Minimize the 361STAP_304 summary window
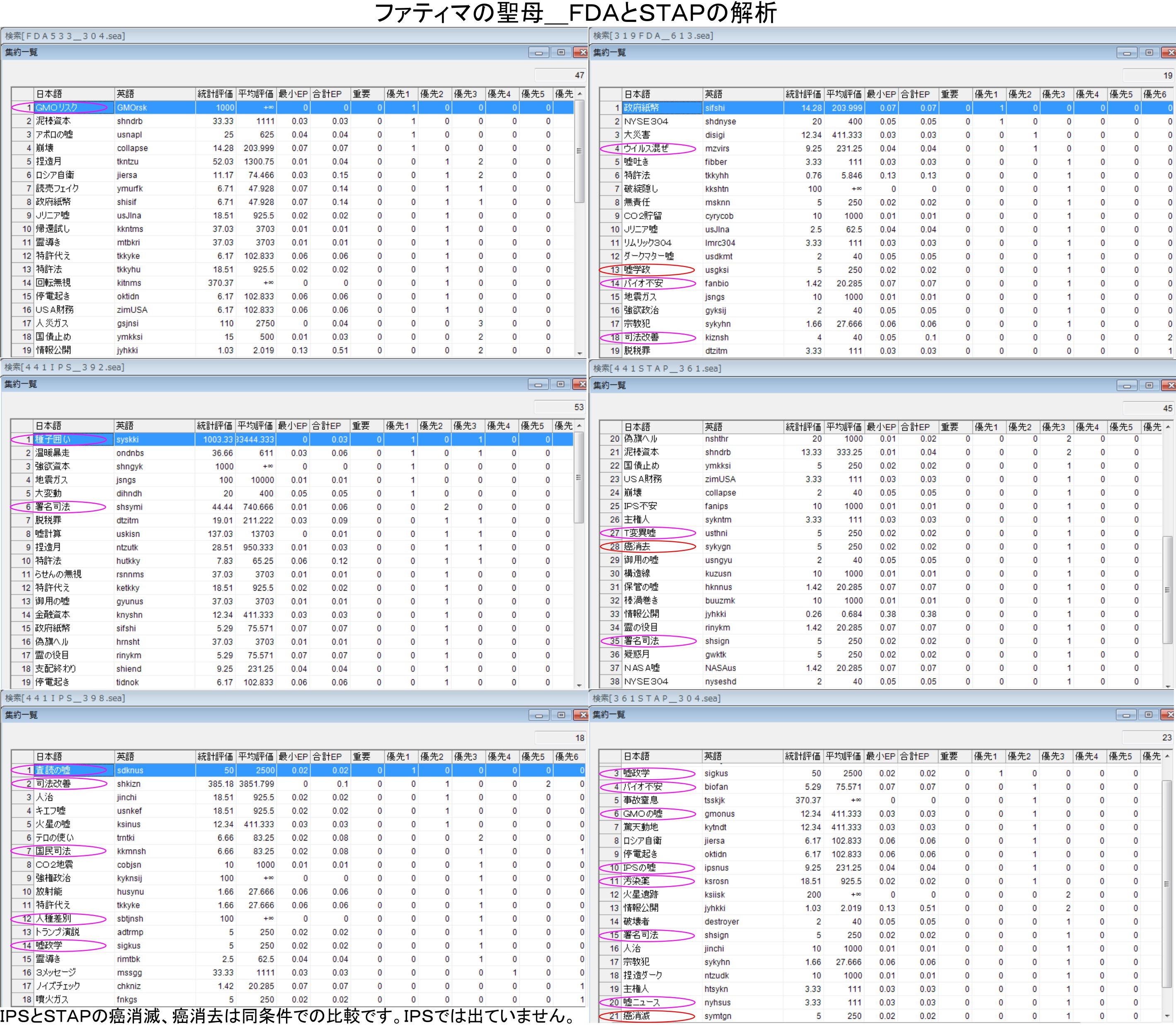 click(1126, 715)
